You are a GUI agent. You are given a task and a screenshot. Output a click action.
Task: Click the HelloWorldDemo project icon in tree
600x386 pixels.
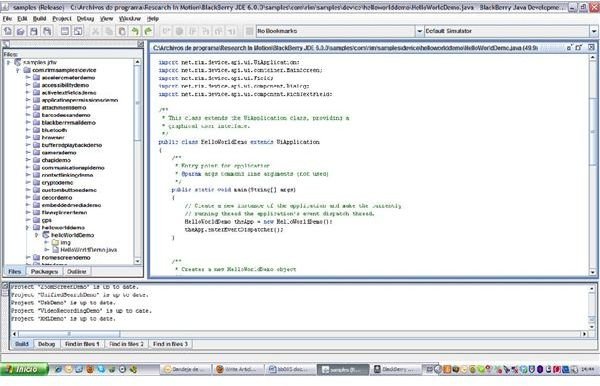[x=46, y=235]
